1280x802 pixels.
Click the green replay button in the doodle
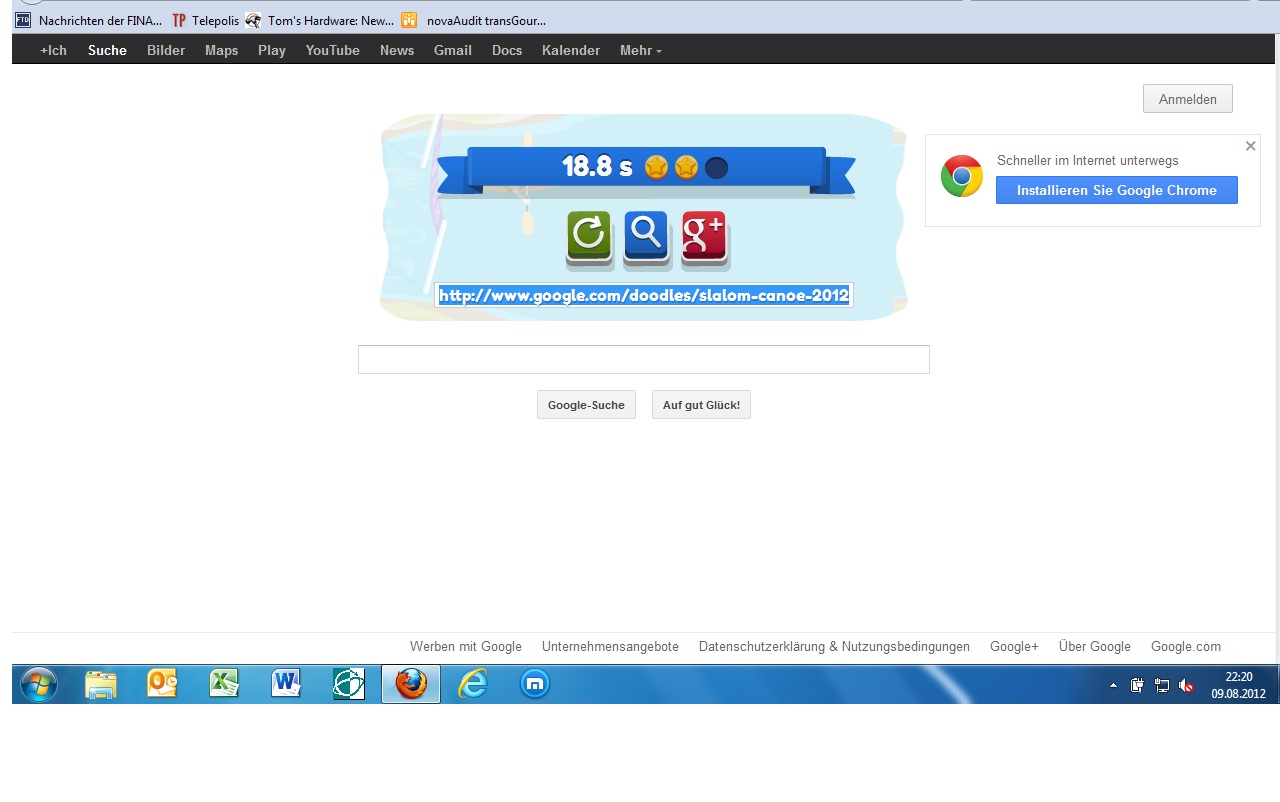point(589,236)
